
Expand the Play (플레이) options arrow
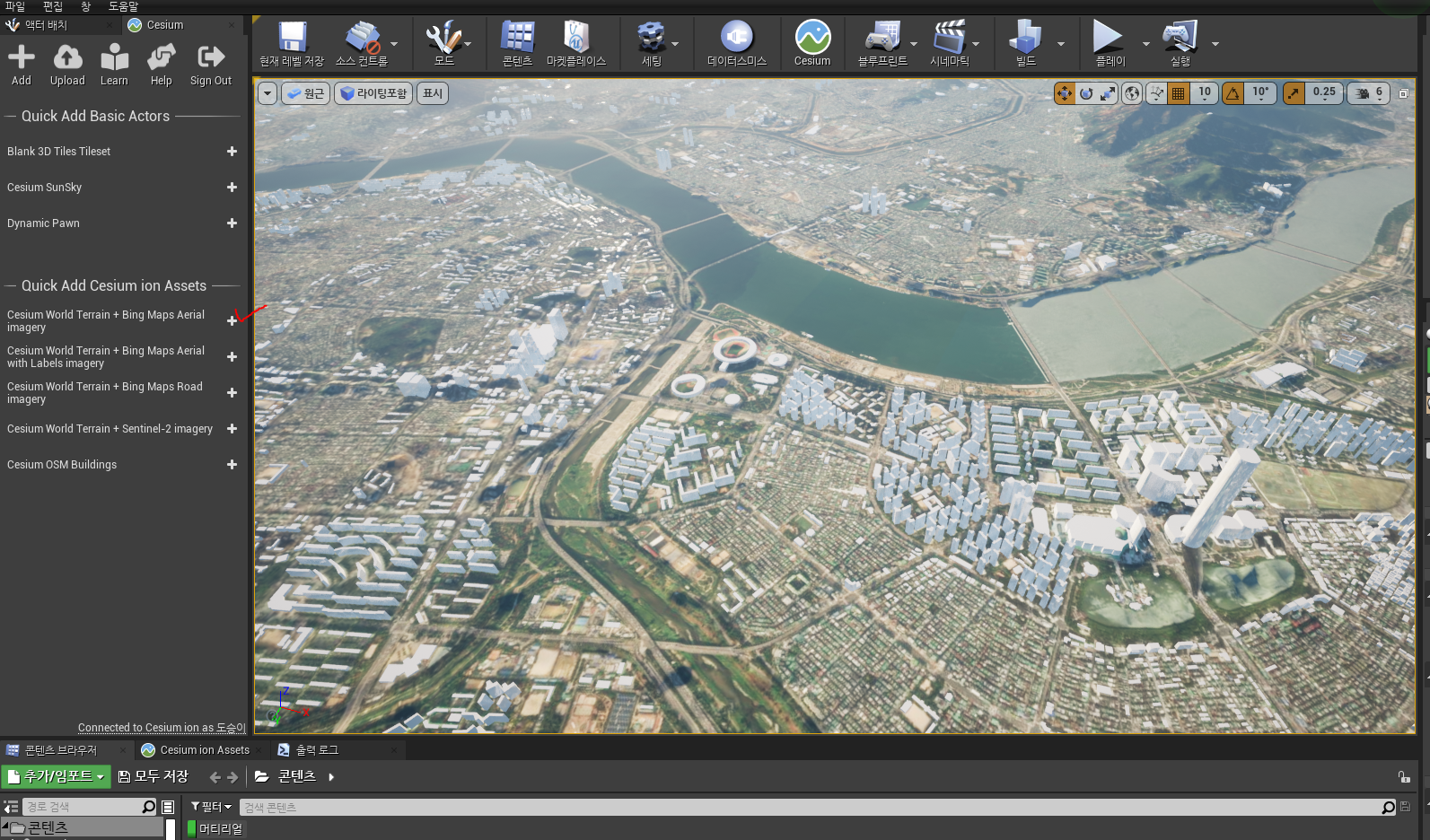coord(1145,43)
